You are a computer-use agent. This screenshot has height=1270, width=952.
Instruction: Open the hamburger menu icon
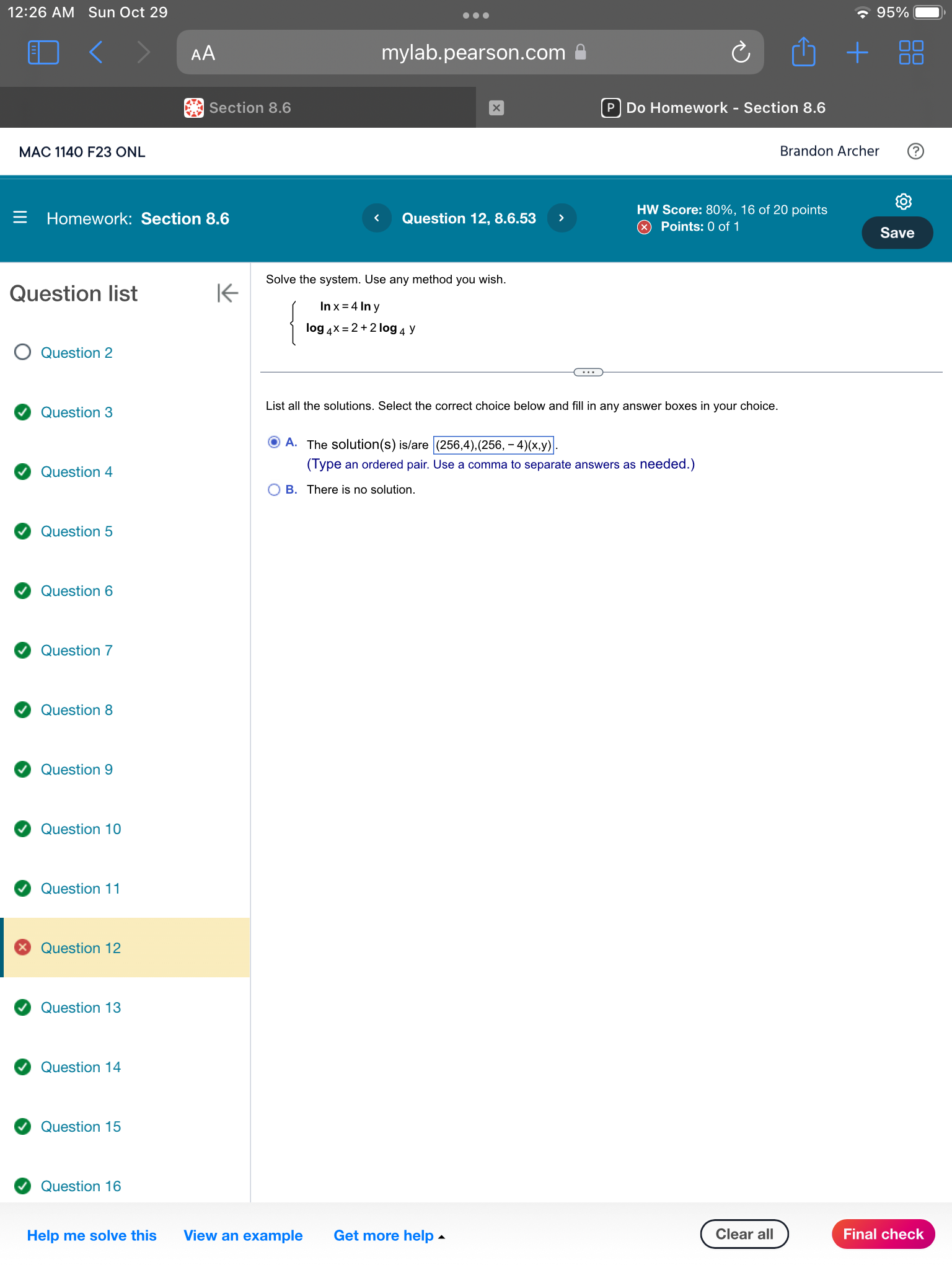20,218
